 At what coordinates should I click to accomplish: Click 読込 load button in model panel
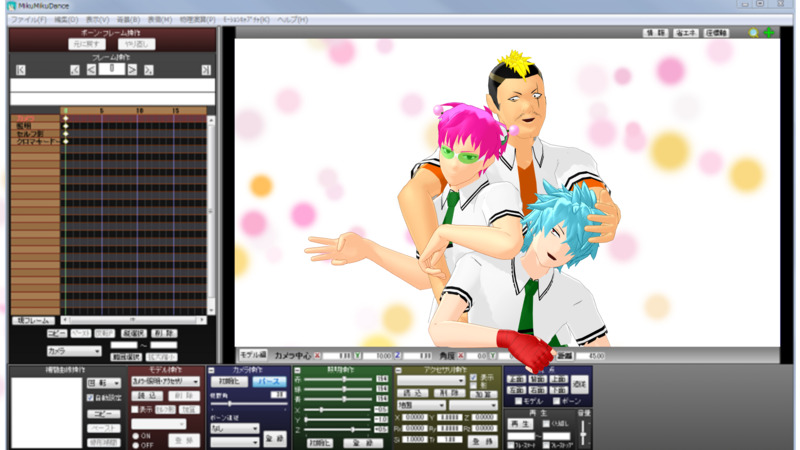pyautogui.click(x=147, y=395)
